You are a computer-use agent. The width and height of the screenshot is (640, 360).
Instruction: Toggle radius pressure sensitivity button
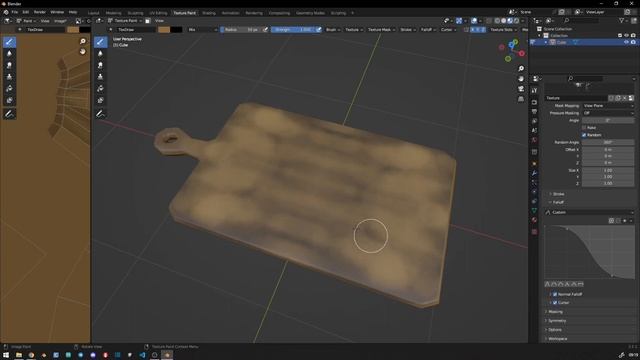click(x=265, y=29)
